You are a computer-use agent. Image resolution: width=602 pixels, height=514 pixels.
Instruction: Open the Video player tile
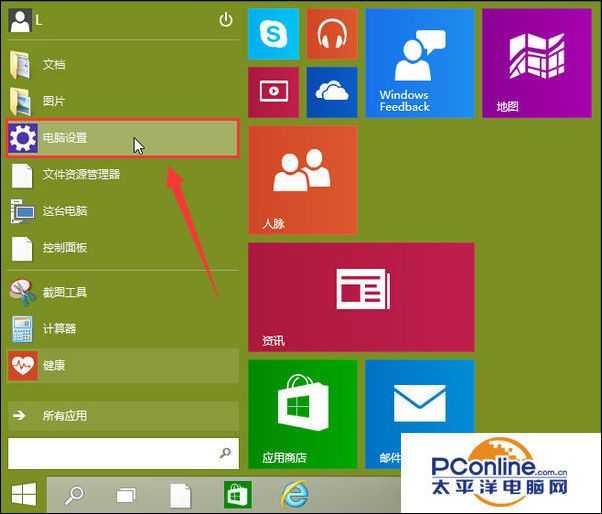click(273, 92)
